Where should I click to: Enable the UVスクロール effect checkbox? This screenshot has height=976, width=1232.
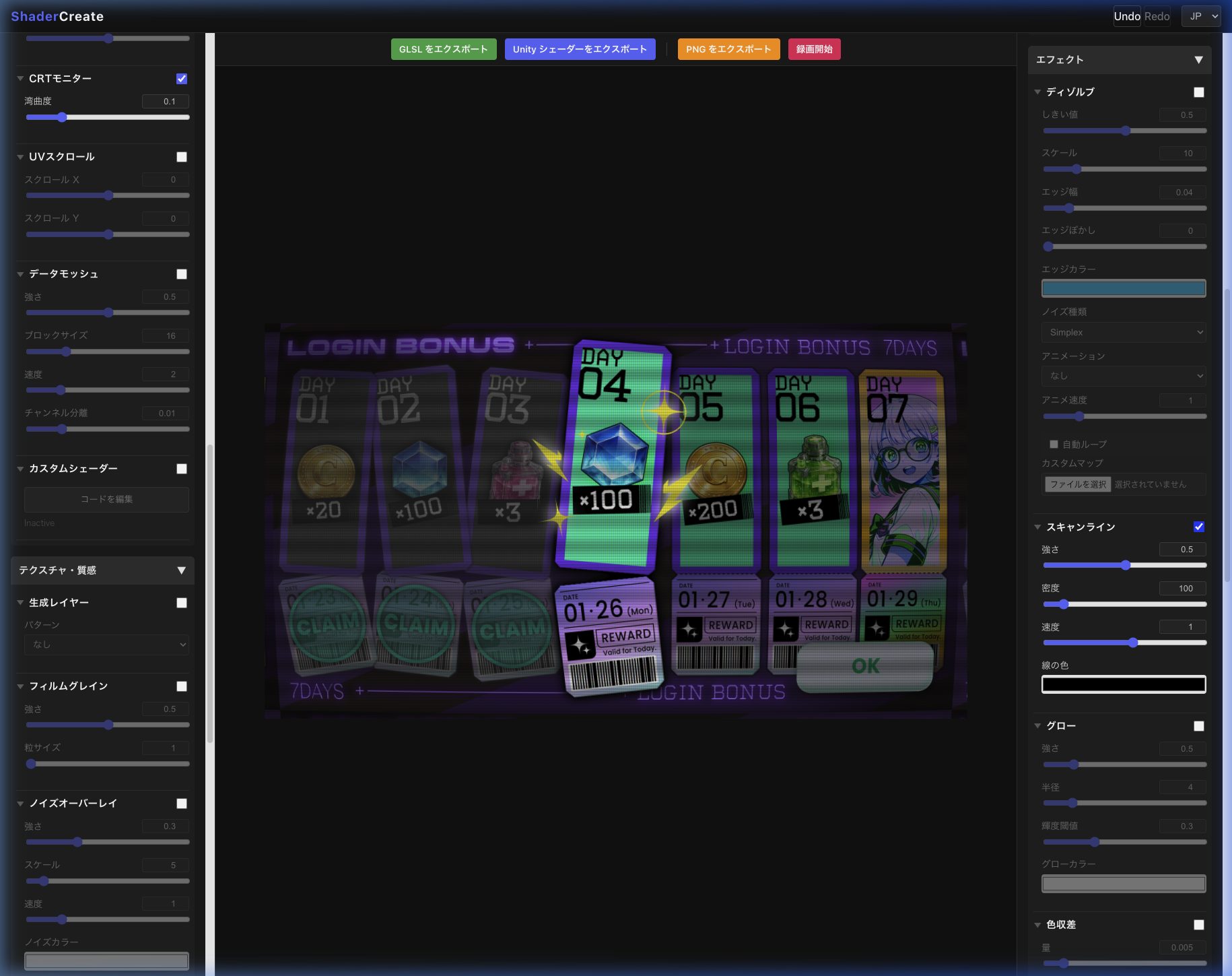[x=182, y=157]
